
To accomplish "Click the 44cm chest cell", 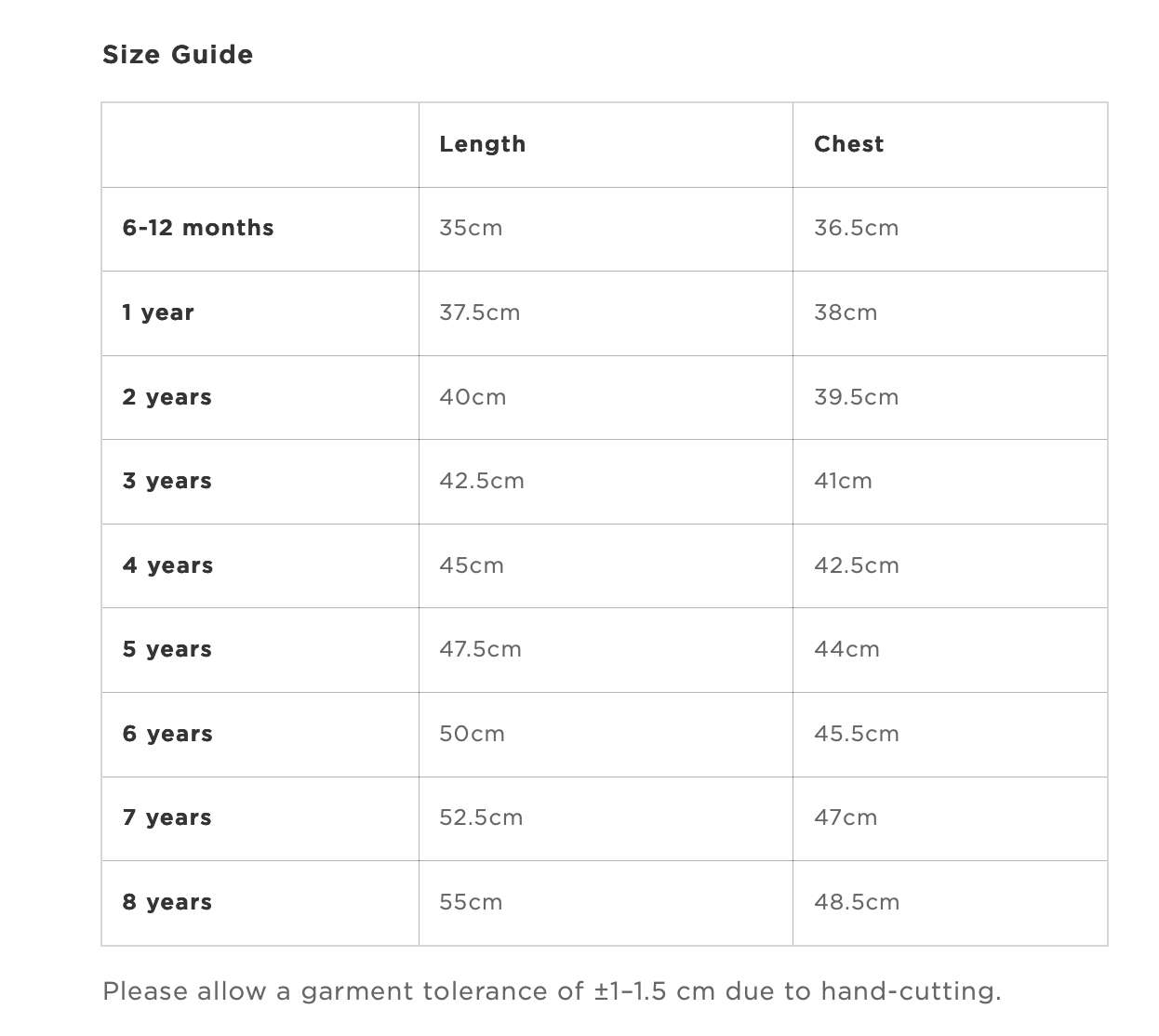I will 846,649.
